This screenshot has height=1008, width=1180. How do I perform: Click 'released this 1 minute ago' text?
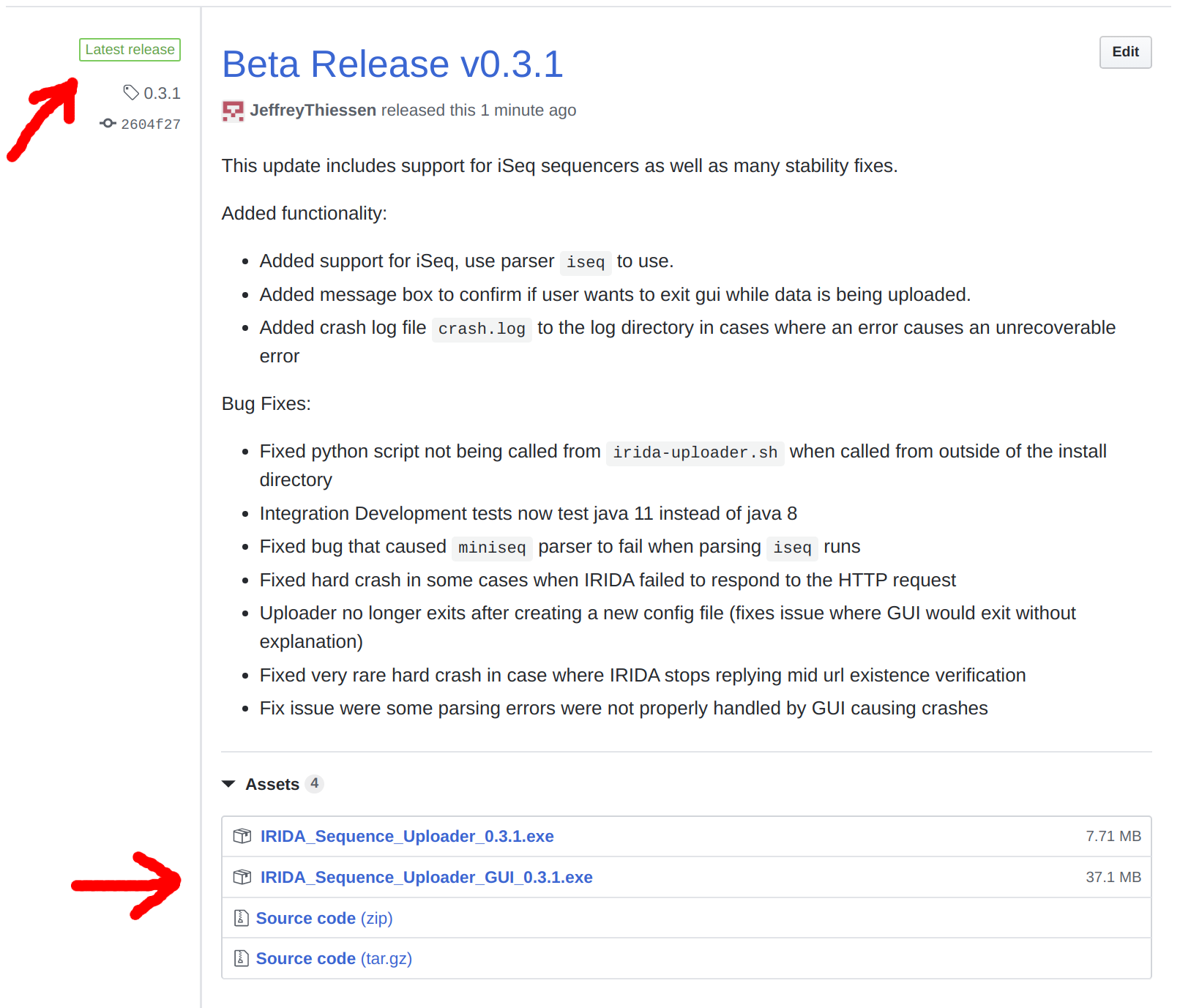[x=479, y=110]
